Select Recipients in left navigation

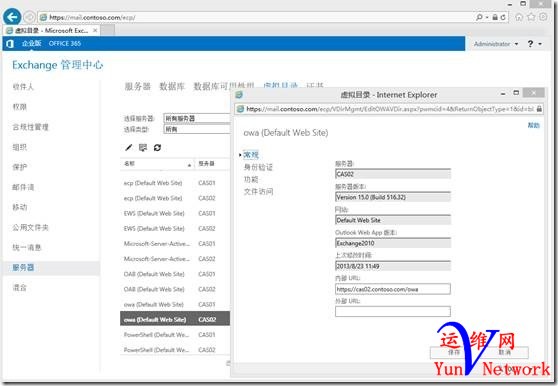tap(23, 86)
